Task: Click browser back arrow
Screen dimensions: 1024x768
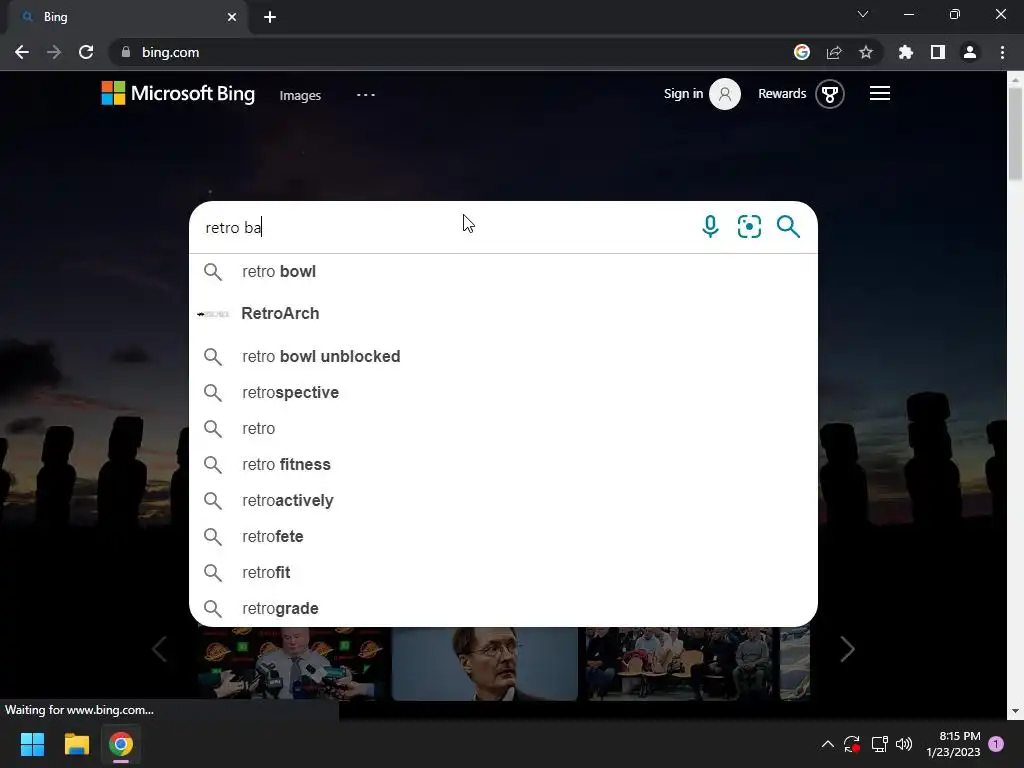Action: point(22,52)
